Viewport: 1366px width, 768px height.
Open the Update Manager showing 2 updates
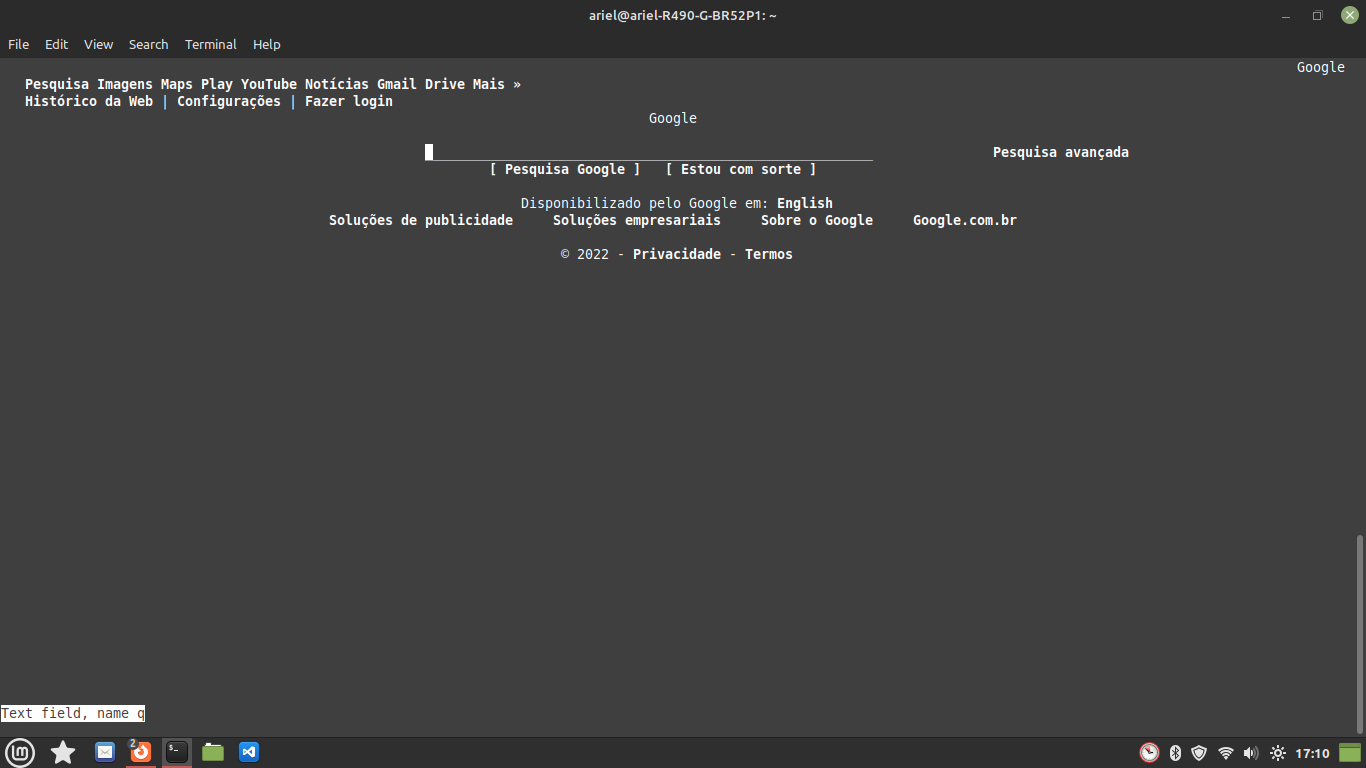point(140,752)
